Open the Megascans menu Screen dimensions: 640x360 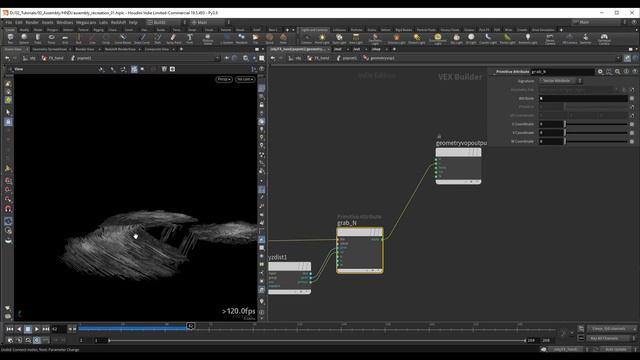pos(86,22)
